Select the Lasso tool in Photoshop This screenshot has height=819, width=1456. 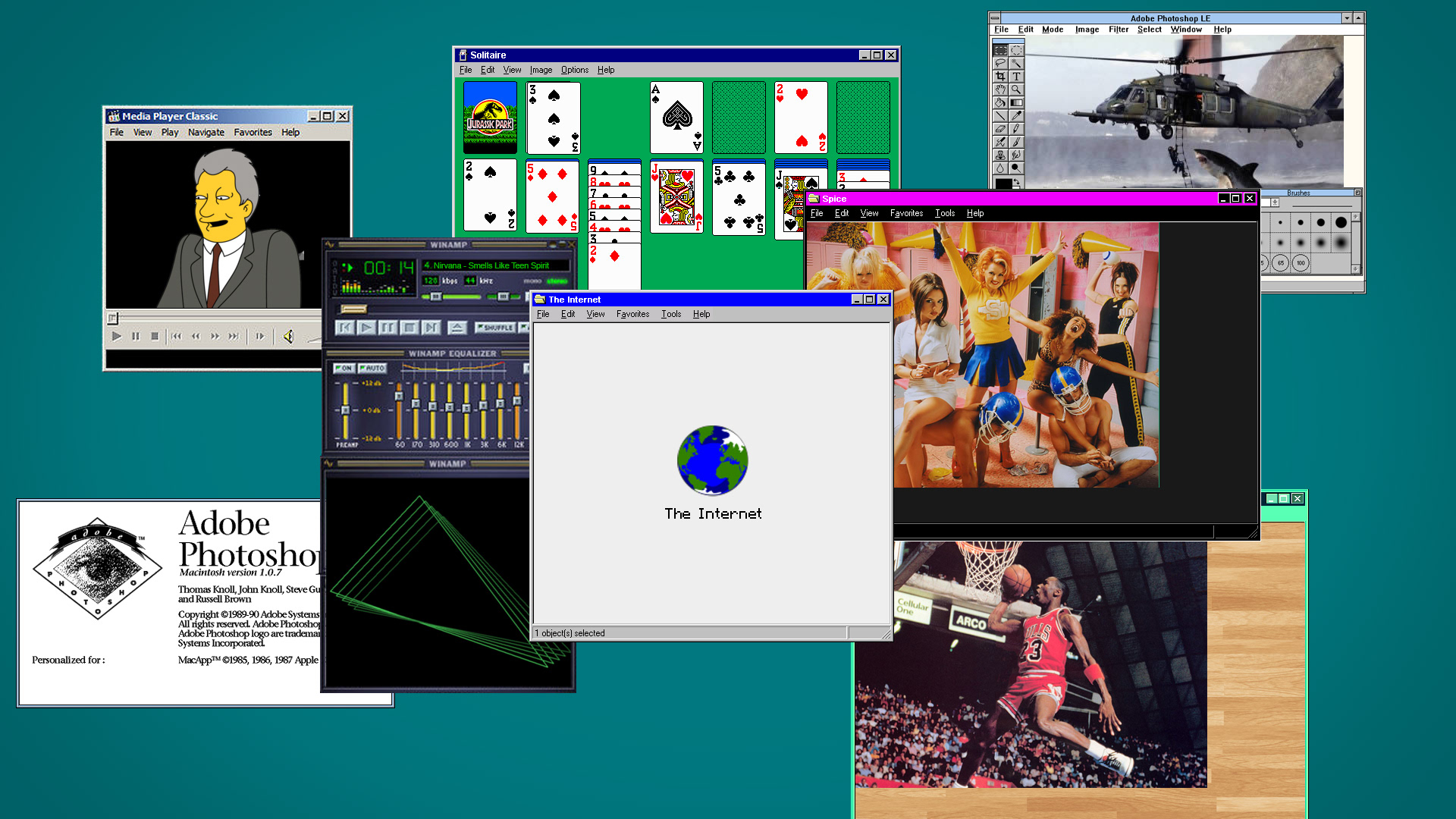pos(1000,63)
